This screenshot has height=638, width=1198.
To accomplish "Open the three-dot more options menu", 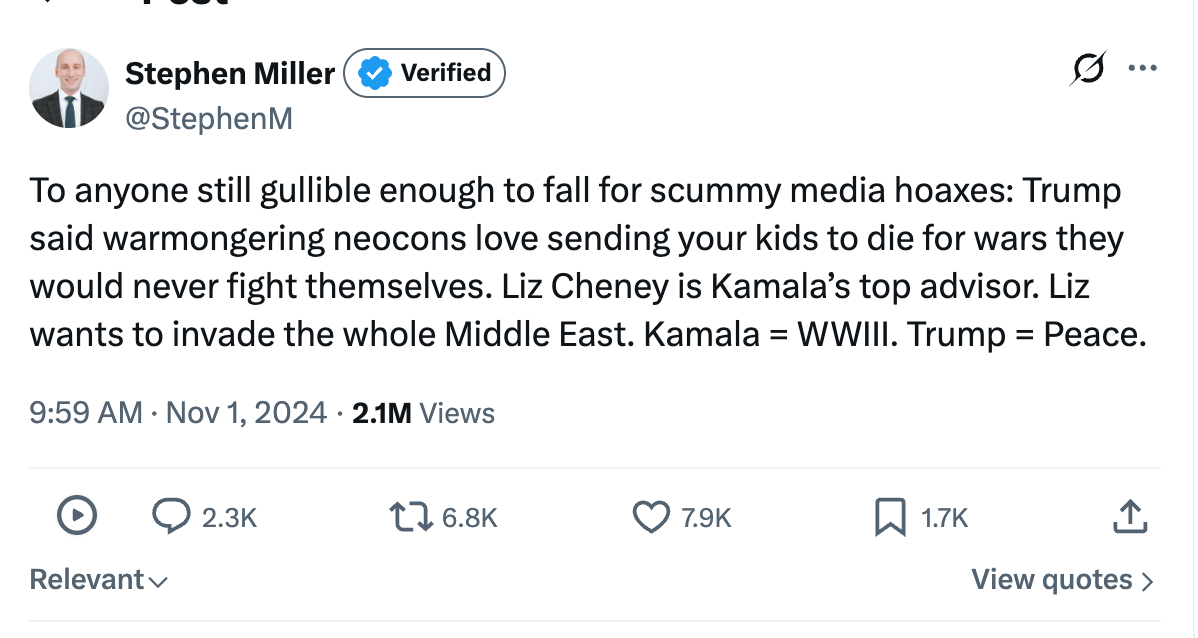I will click(x=1143, y=68).
